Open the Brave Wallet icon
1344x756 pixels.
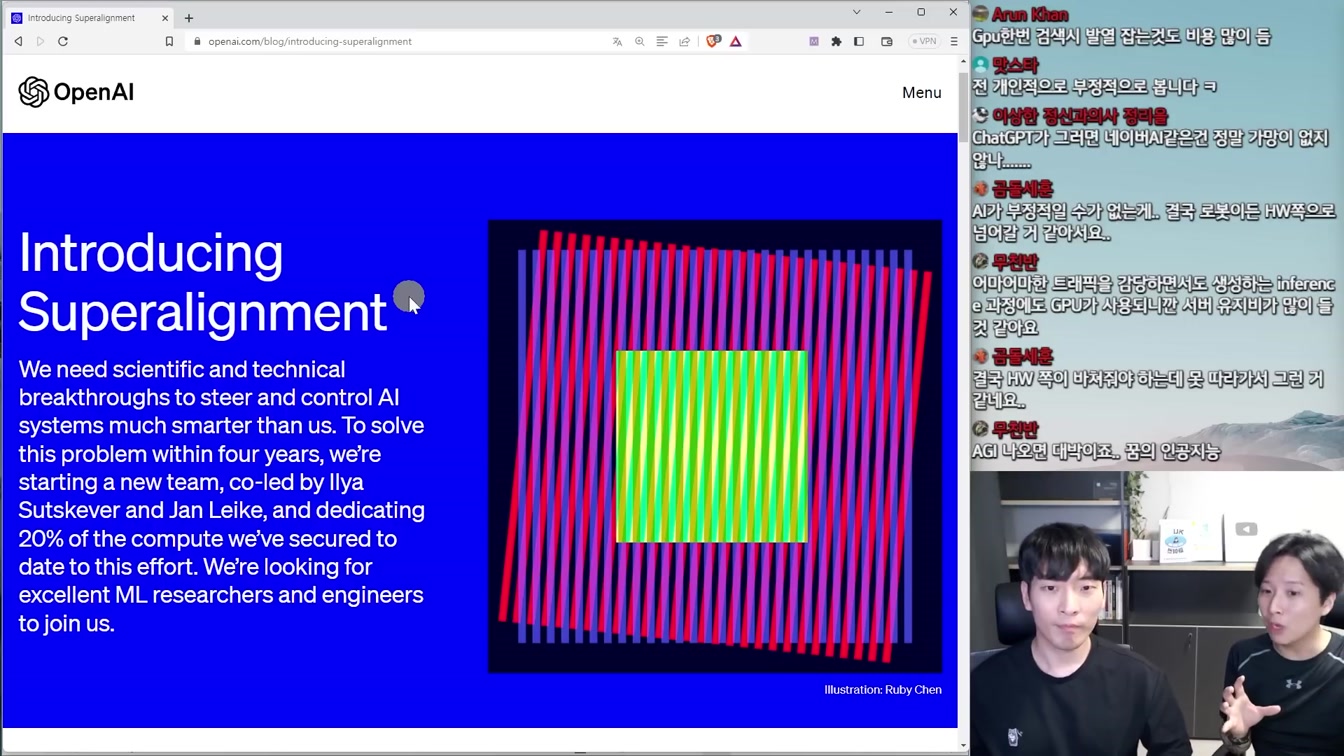(887, 41)
